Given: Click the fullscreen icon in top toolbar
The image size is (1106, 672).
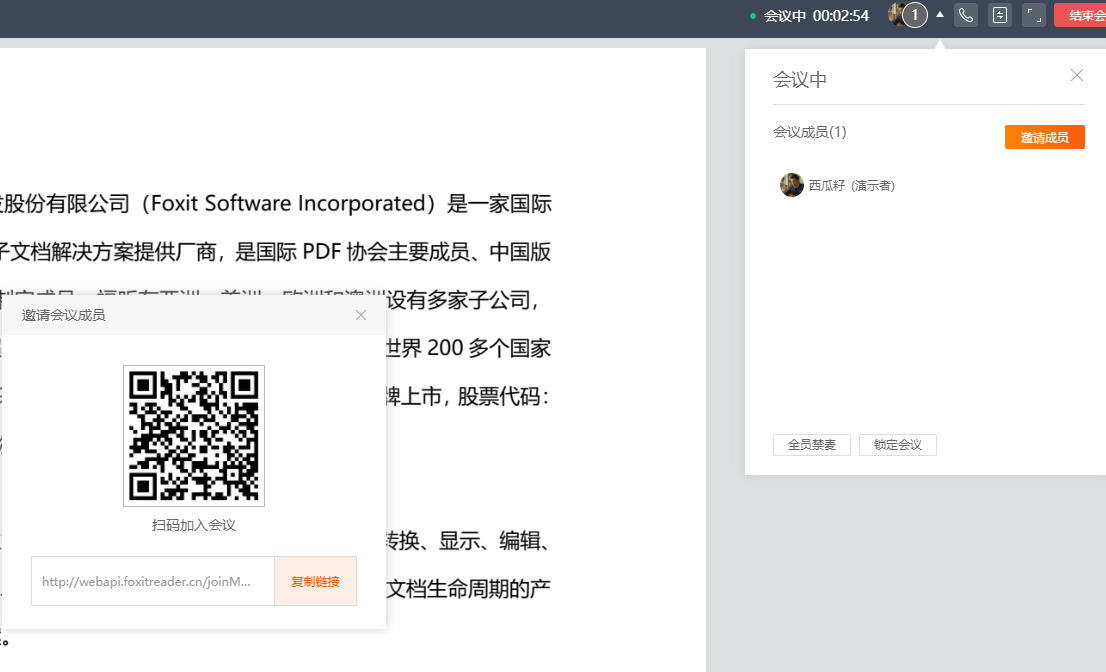Looking at the screenshot, I should [x=1033, y=14].
